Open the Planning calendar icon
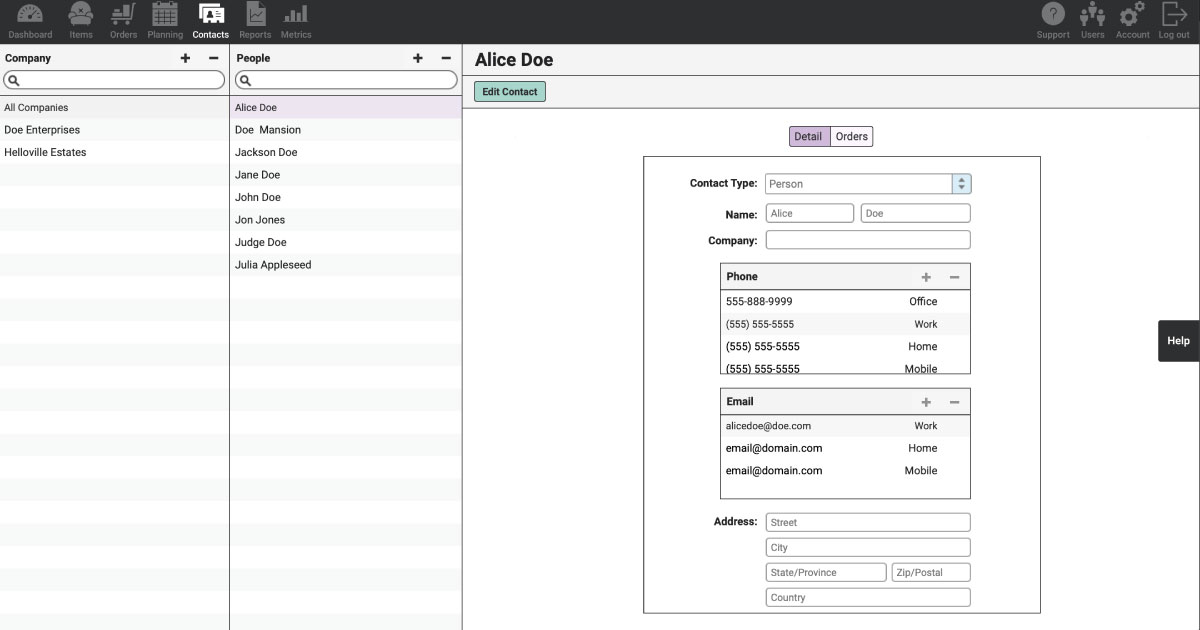Viewport: 1200px width, 630px height. [x=165, y=14]
